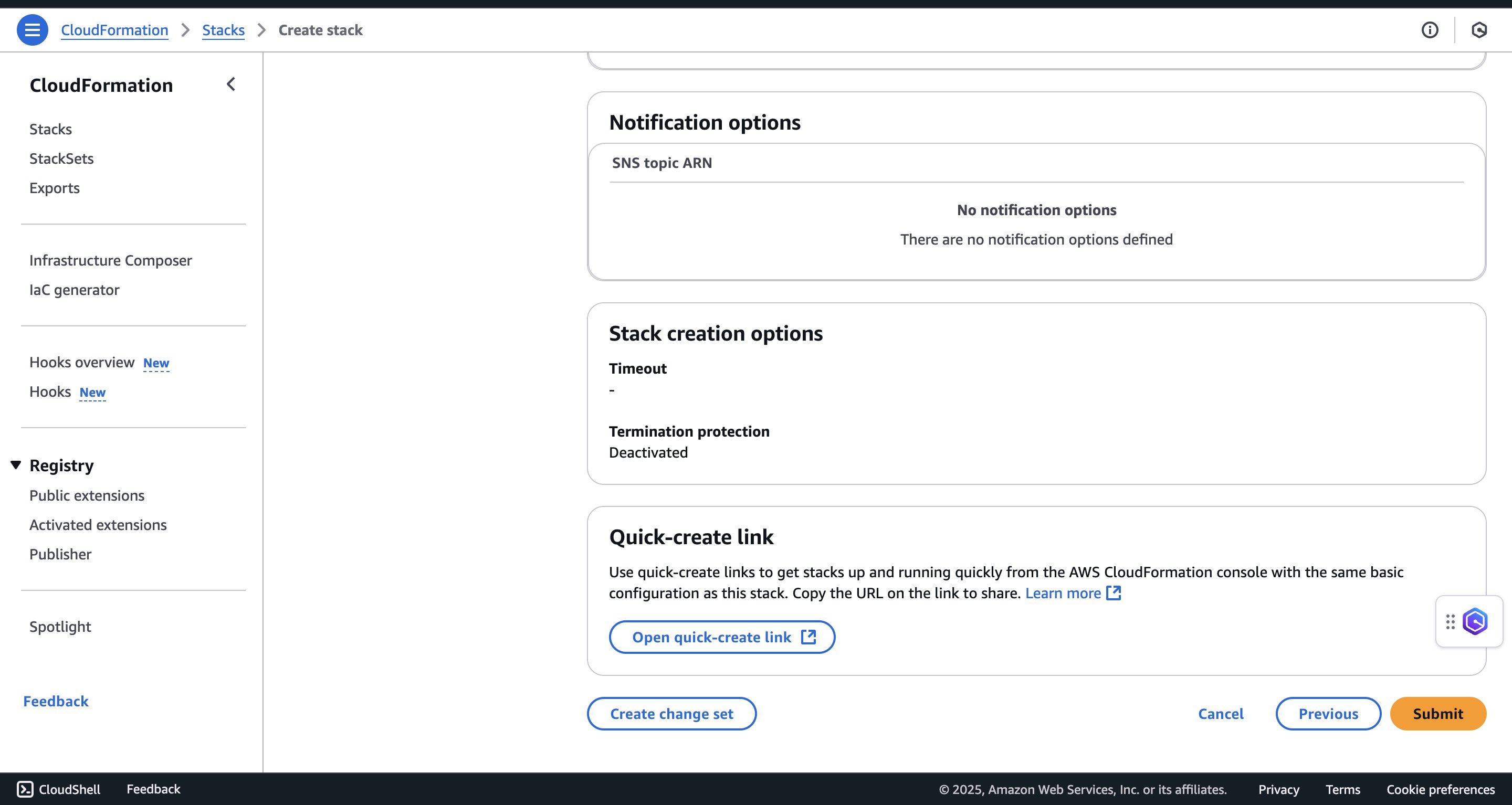Click the Create stack breadcrumb text

point(320,30)
